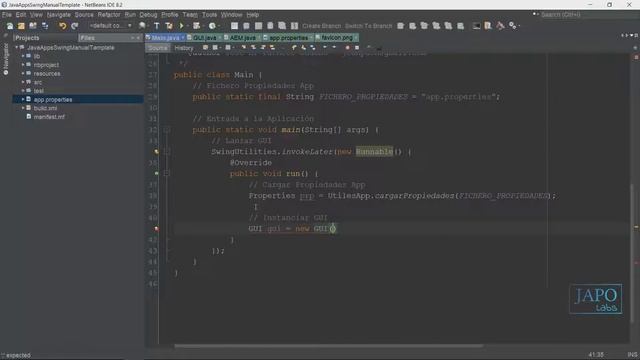Image resolution: width=640 pixels, height=360 pixels.
Task: Click the first grid icon before Create Branch
Action: (234, 26)
